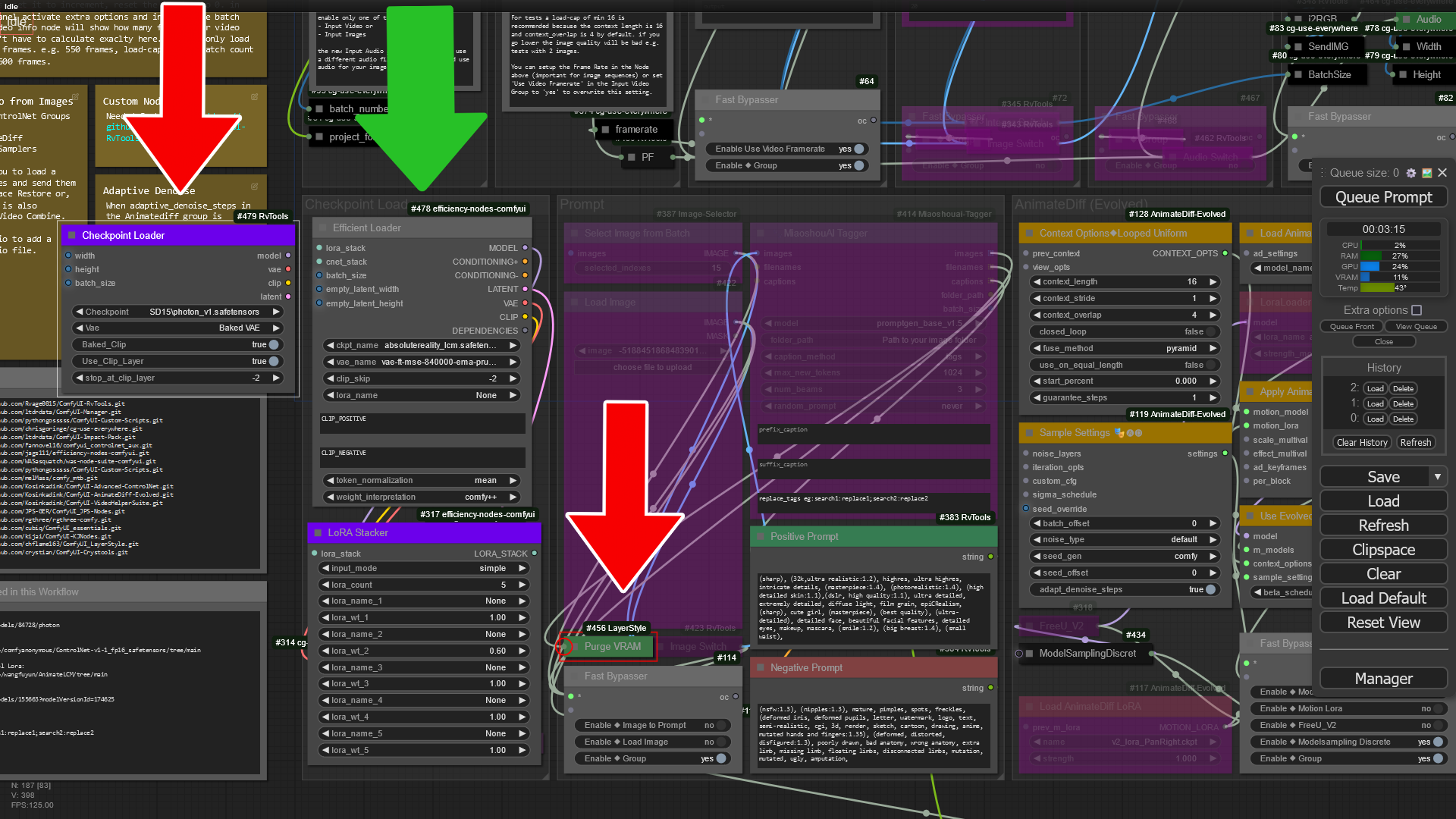Click the LORA_STACK output port on LoRA Stacker
This screenshot has width=1456, height=819.
pyautogui.click(x=535, y=554)
